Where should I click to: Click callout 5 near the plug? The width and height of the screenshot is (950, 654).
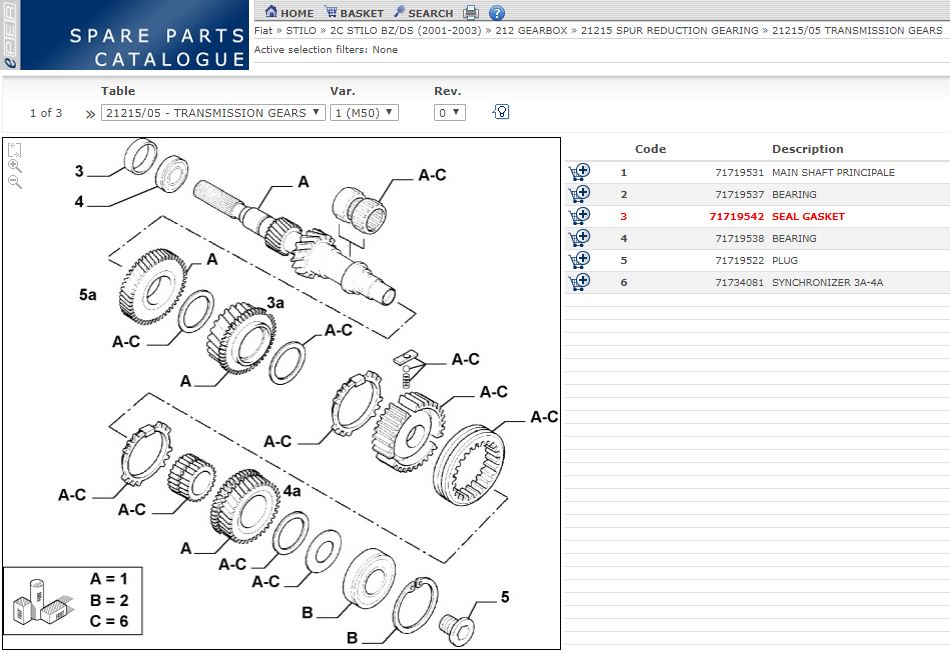505,597
